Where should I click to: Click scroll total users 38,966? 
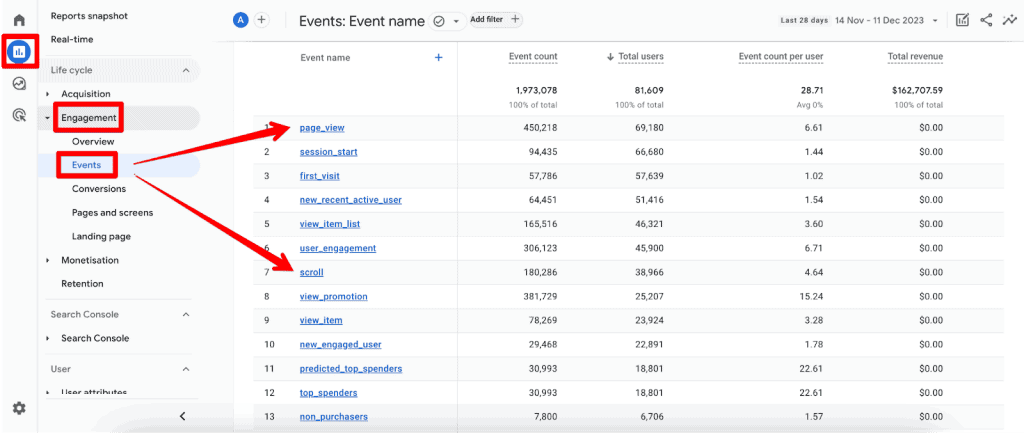(648, 272)
